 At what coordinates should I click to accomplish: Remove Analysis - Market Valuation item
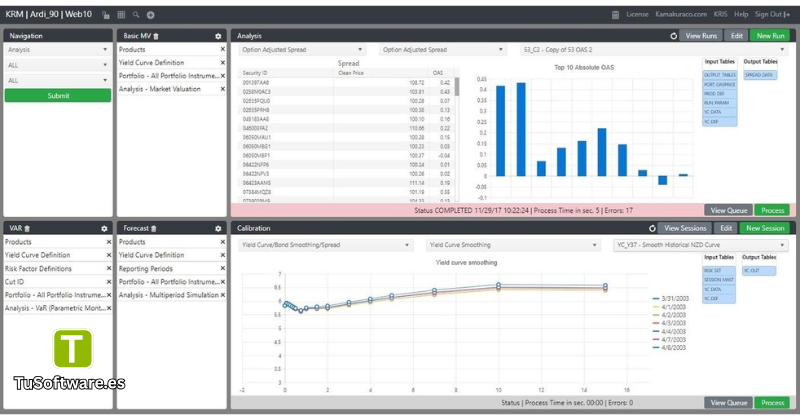tap(222, 89)
